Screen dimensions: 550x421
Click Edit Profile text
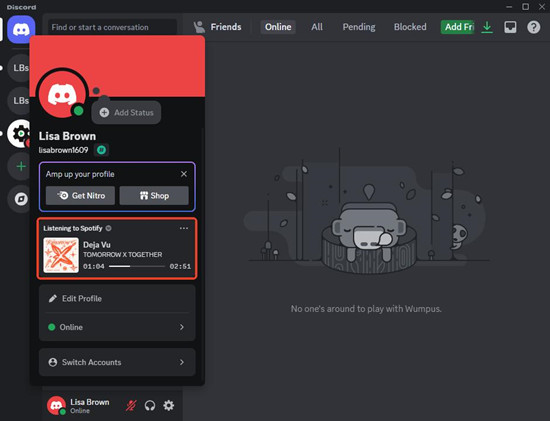[x=82, y=299]
